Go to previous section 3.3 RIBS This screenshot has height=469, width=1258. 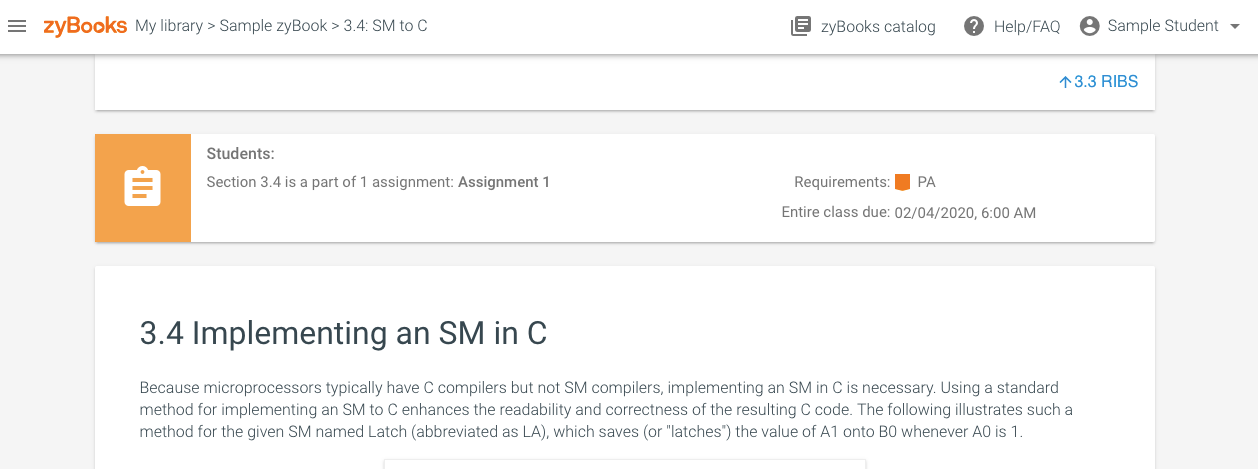point(1105,82)
